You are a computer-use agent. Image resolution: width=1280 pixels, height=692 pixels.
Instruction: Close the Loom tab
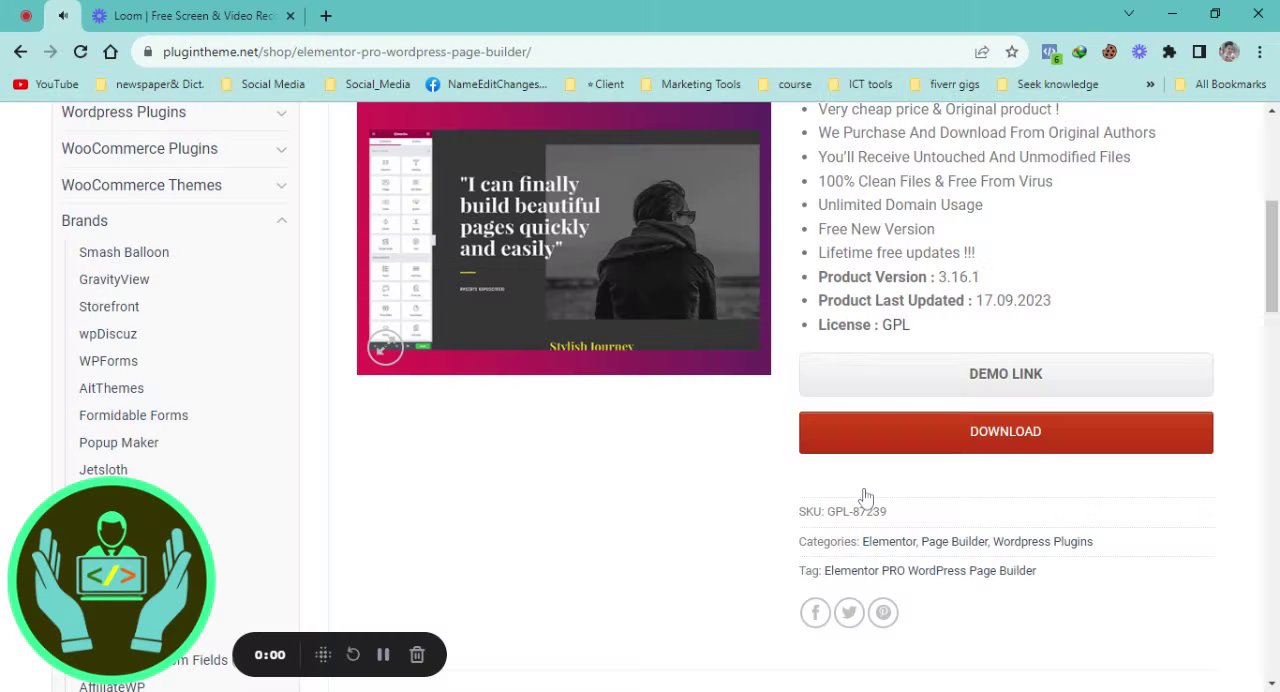click(291, 16)
